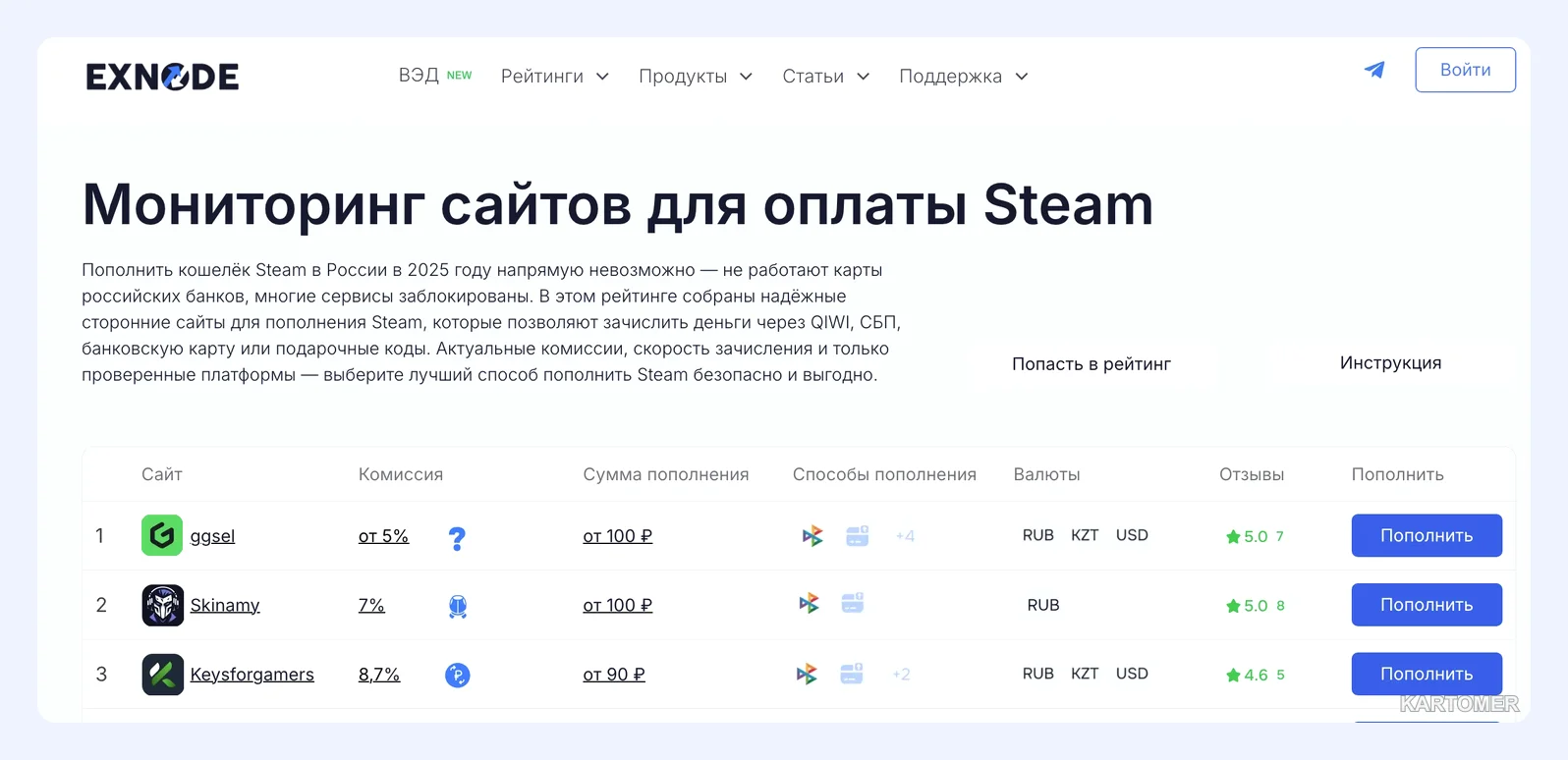Click the Отзывы column header
The width and height of the screenshot is (1568, 760).
coord(1252,474)
